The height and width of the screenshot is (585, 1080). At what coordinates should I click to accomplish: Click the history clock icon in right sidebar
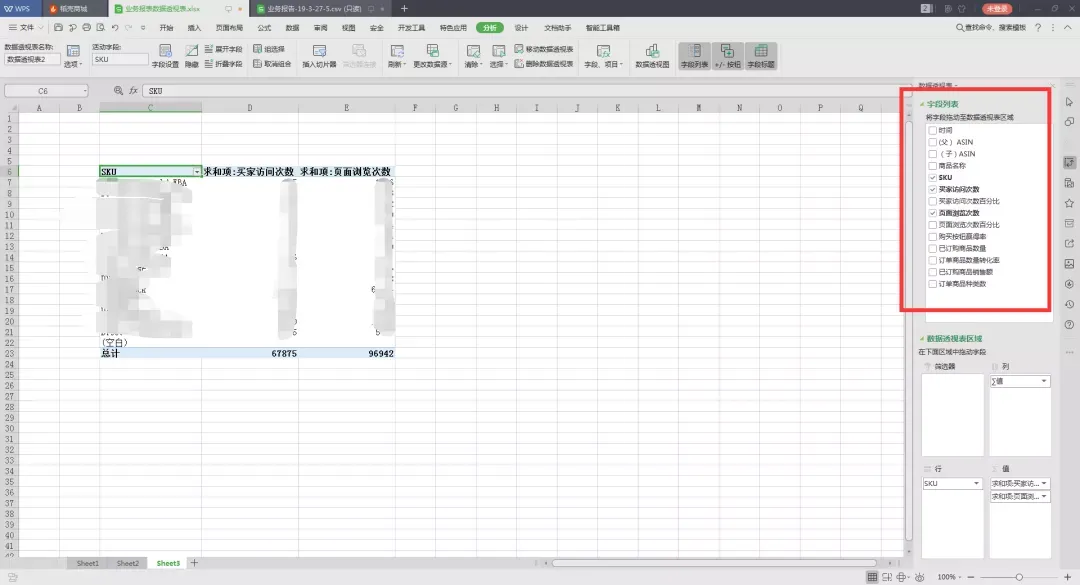point(1069,304)
